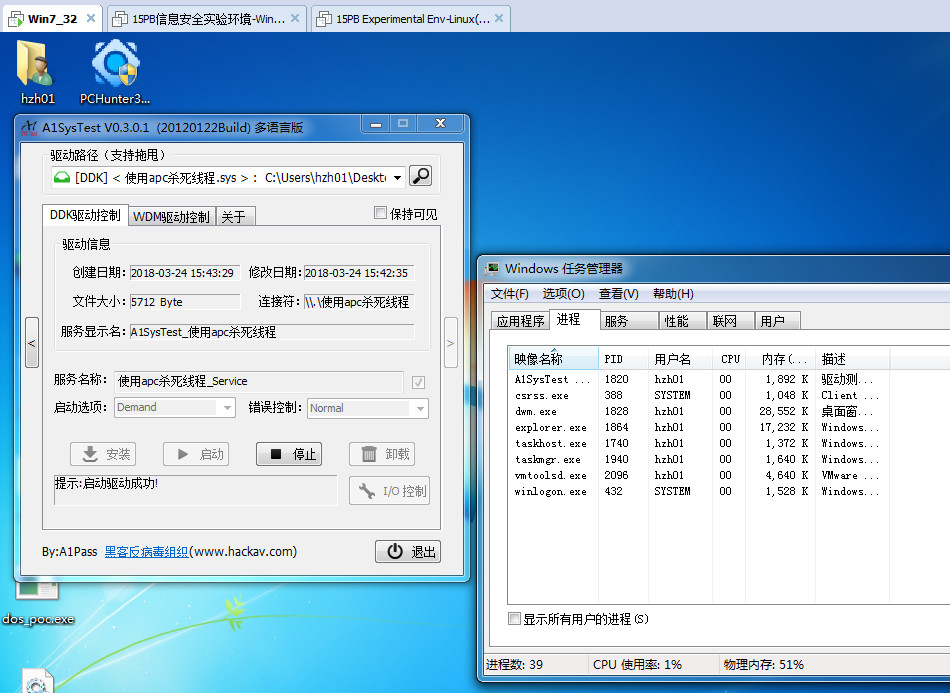The image size is (950, 693).
Task: Open the driver path dropdown arrow
Action: [x=397, y=177]
